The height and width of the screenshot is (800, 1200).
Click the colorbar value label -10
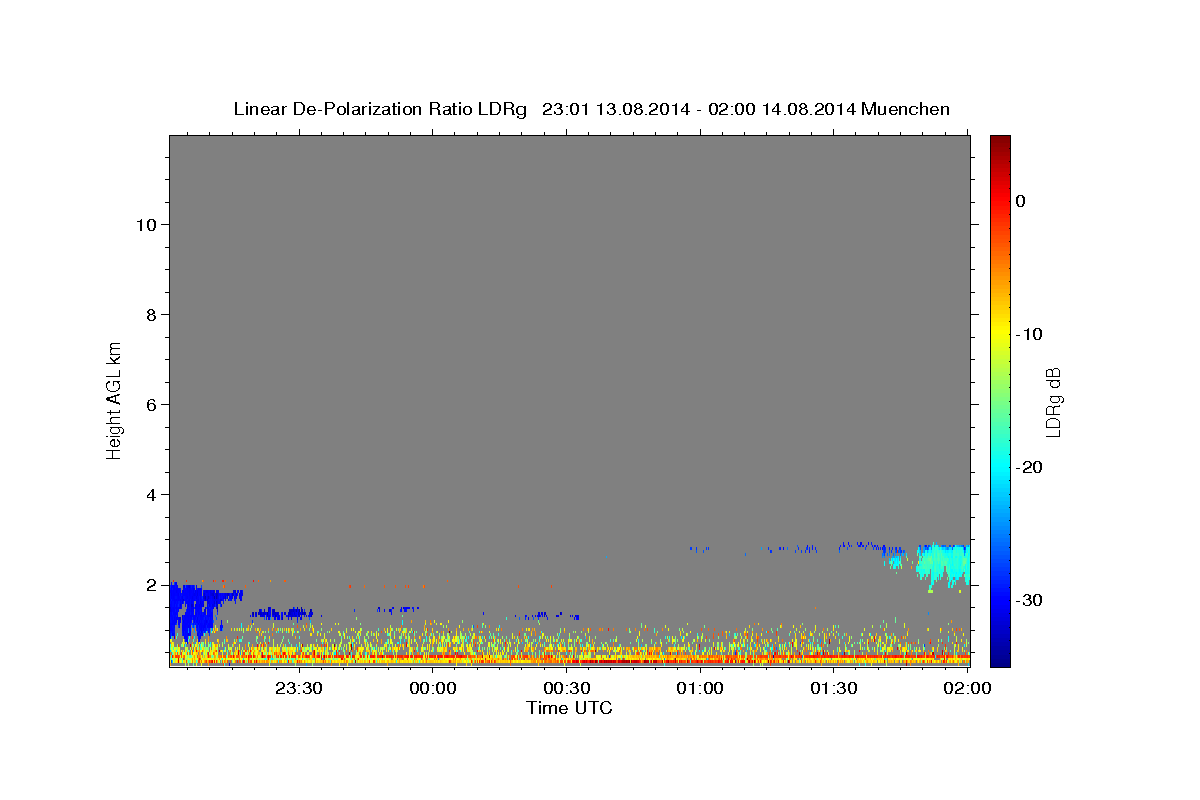1030,334
